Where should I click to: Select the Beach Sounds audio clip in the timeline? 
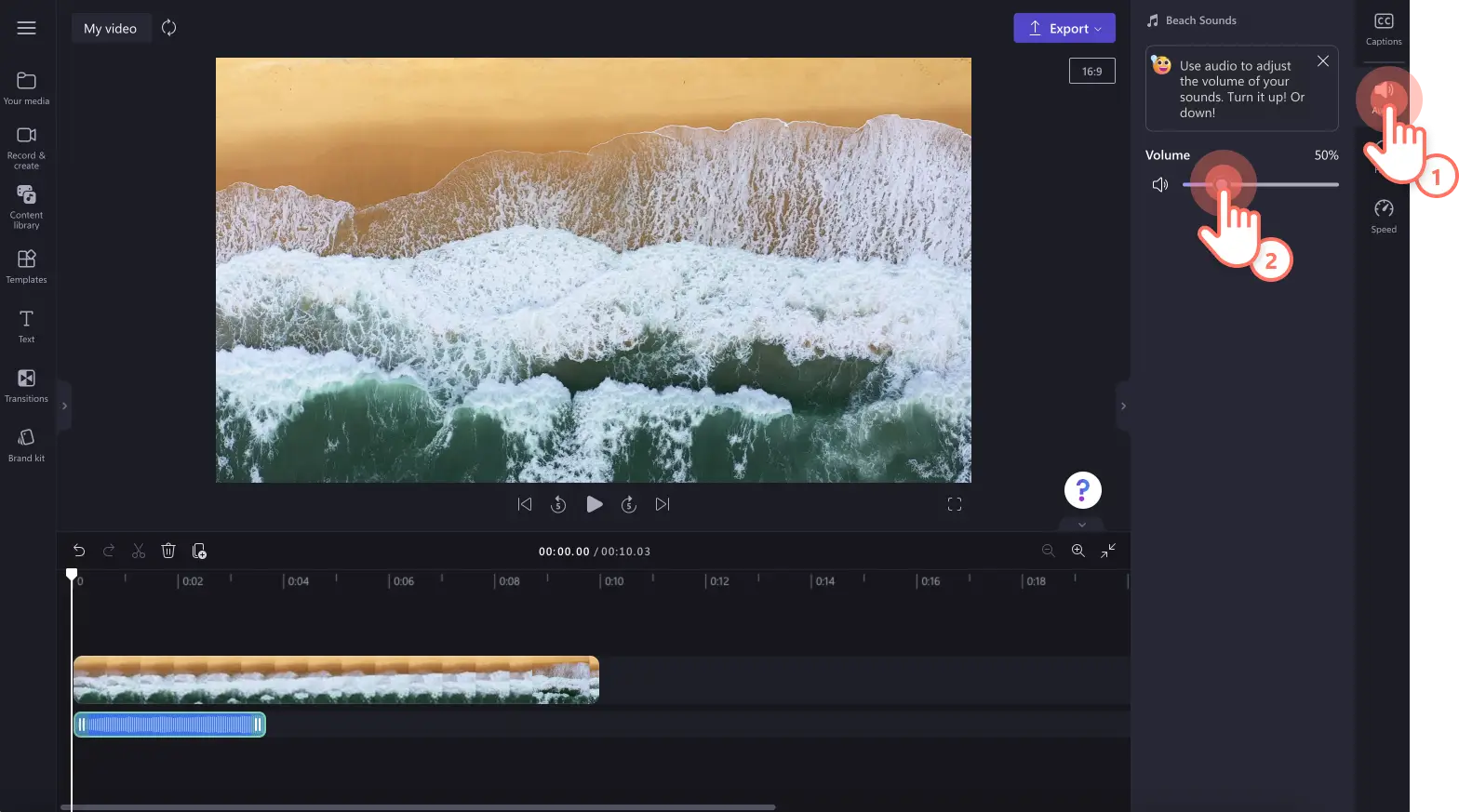(169, 725)
